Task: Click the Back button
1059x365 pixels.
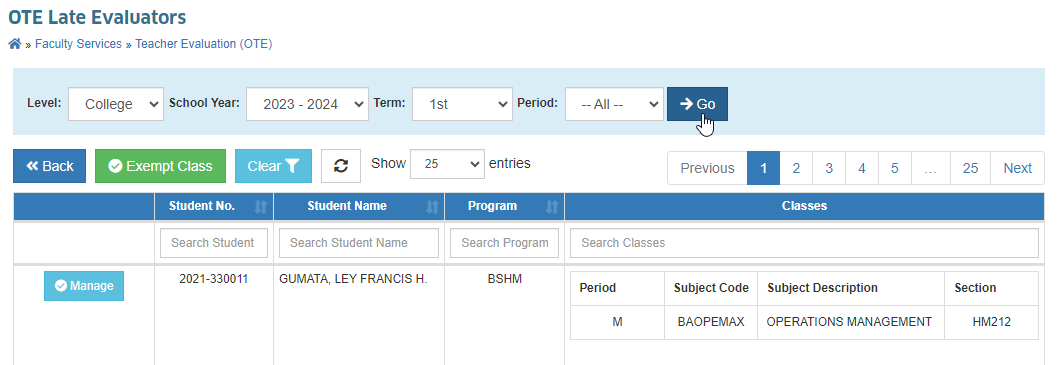Action: coord(50,166)
